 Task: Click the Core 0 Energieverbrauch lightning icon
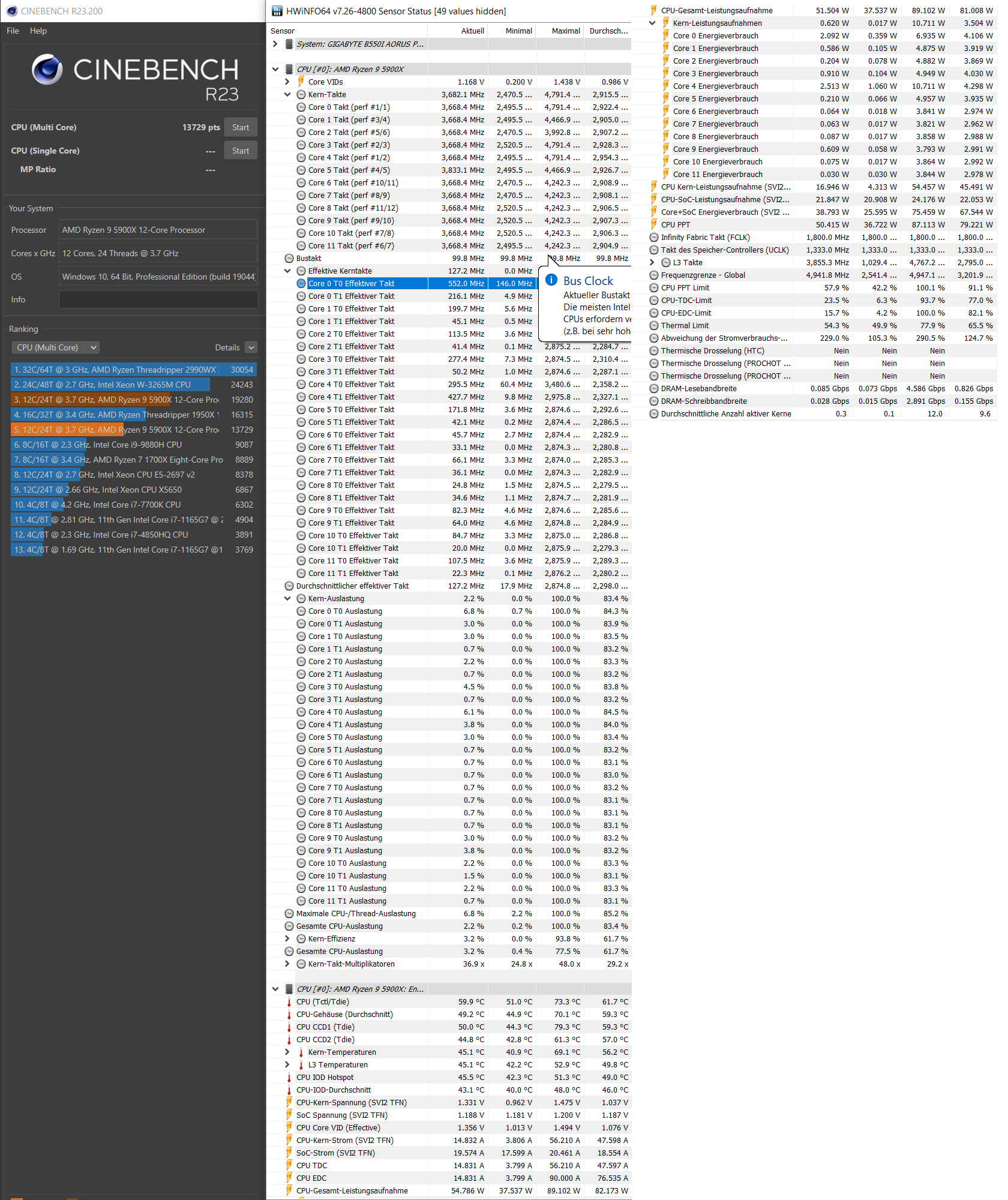pyautogui.click(x=666, y=35)
